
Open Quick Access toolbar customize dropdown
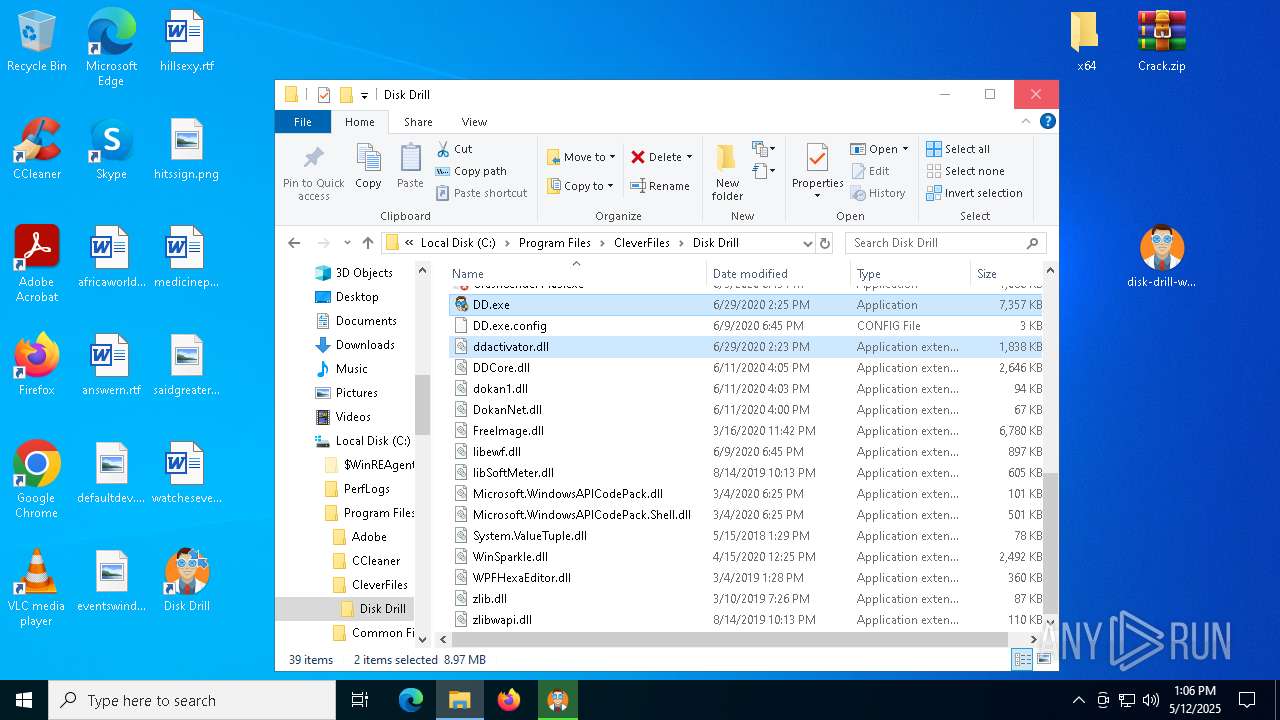click(364, 95)
